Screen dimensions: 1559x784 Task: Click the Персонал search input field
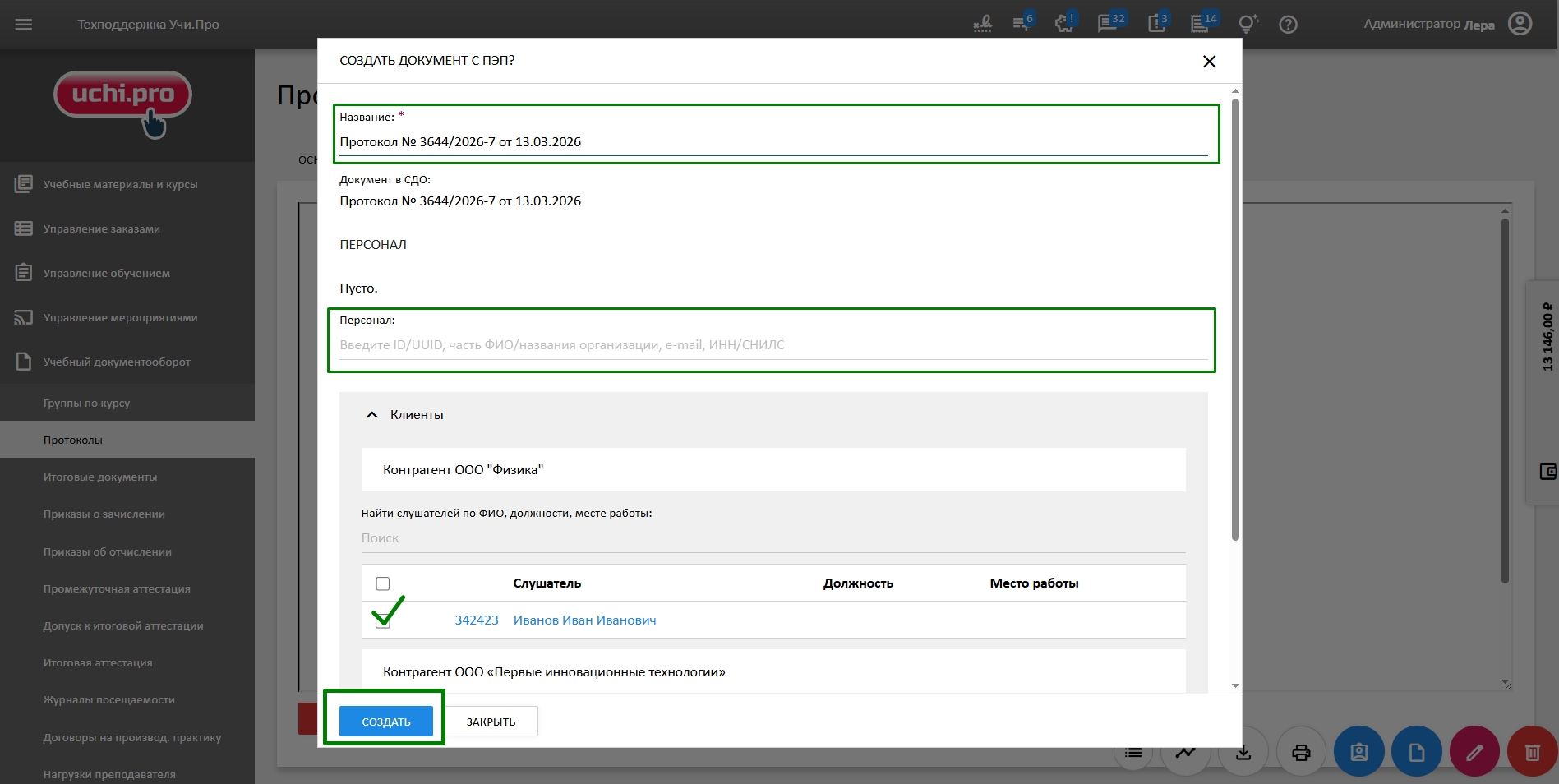coord(773,345)
